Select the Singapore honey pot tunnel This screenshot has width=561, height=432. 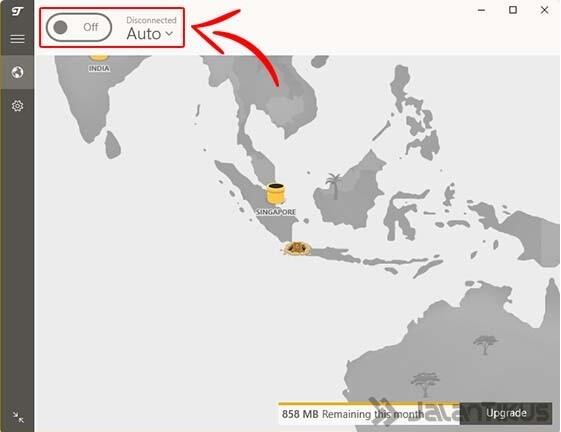[275, 194]
